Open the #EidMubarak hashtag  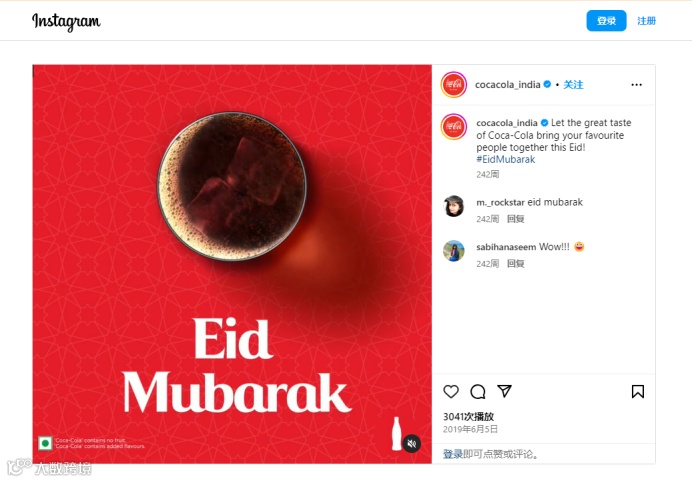coord(506,159)
